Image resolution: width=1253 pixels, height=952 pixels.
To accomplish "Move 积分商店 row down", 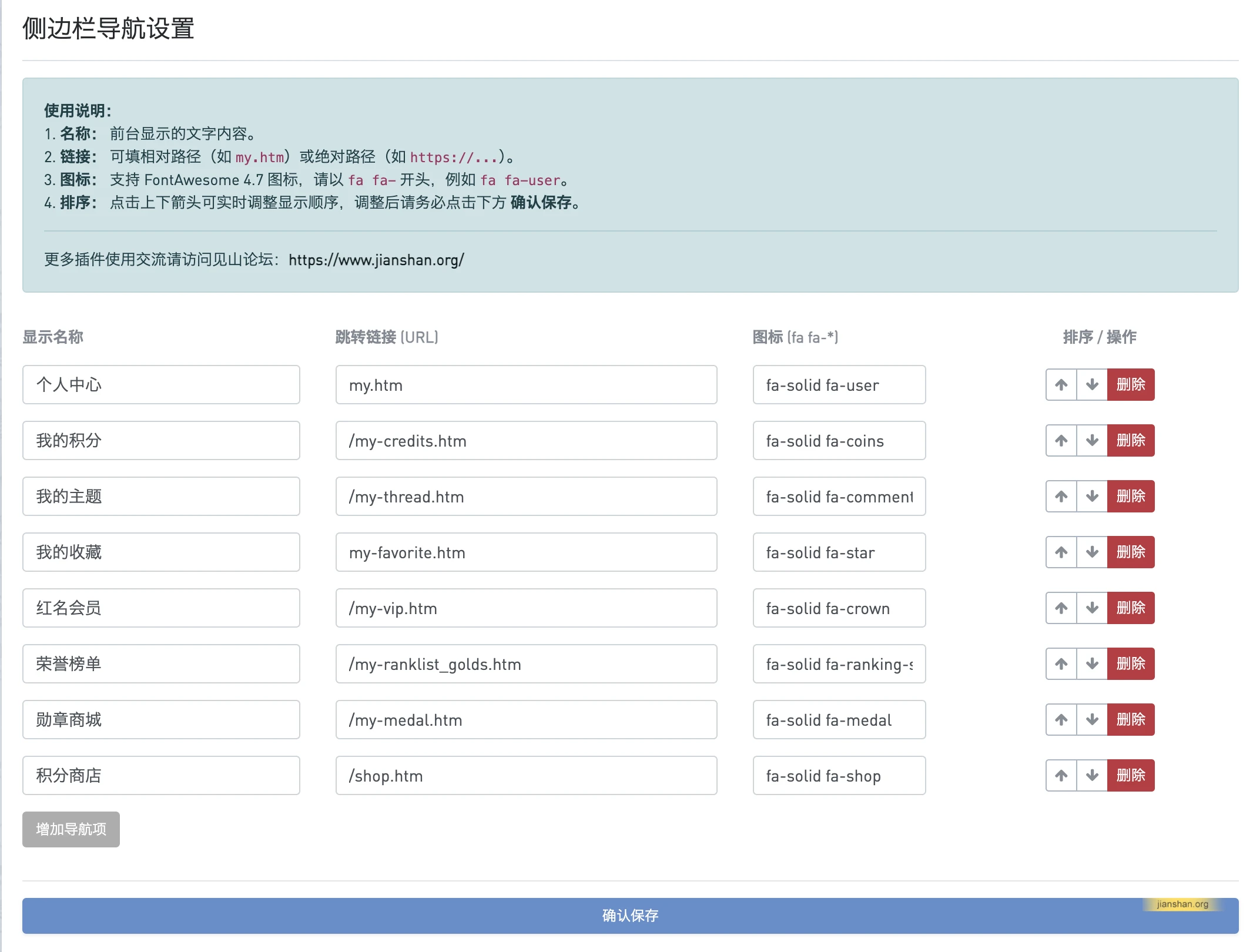I will coord(1092,776).
